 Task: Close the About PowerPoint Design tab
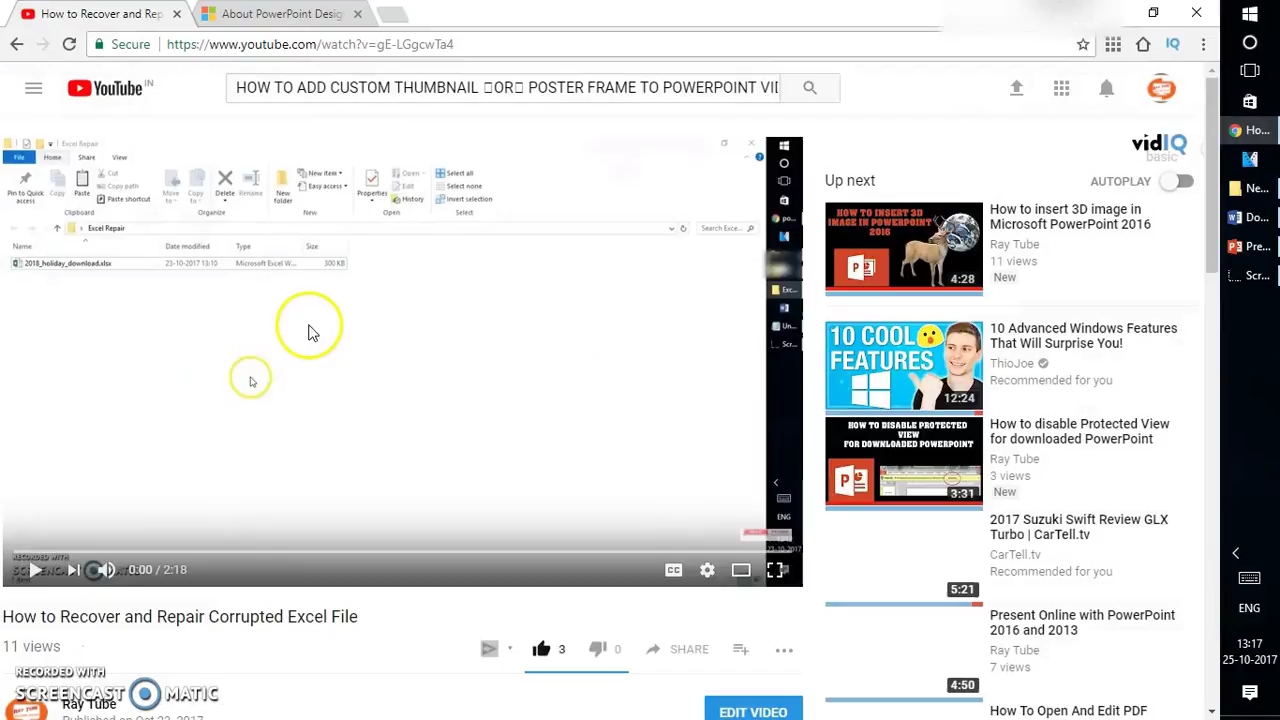click(x=357, y=14)
